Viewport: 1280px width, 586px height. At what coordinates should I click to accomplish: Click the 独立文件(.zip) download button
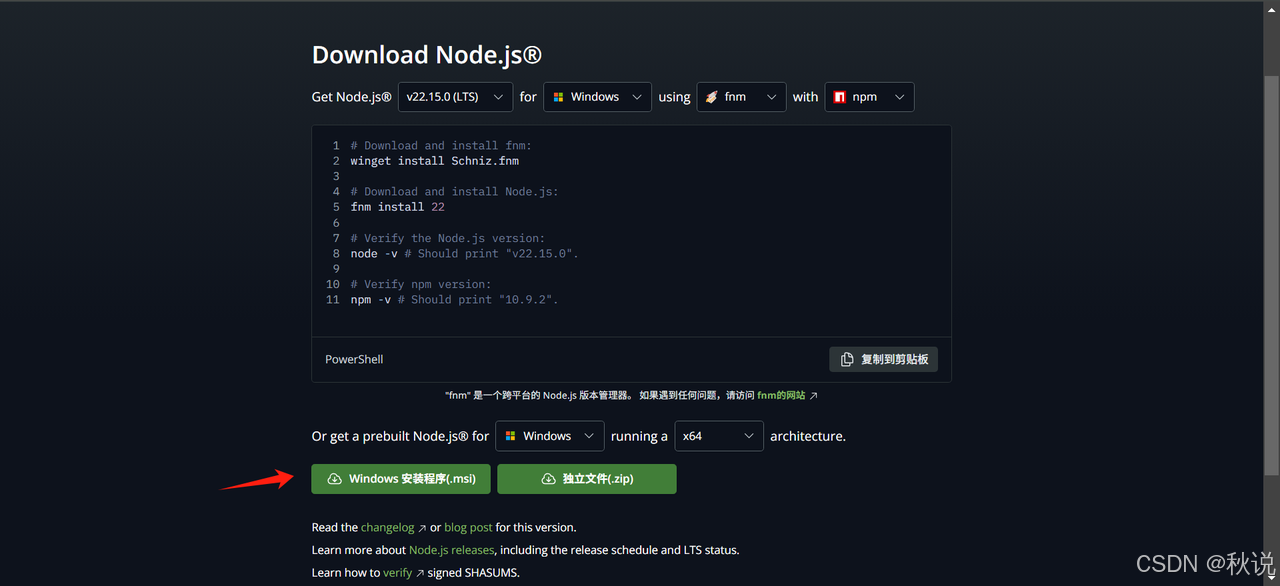(587, 479)
